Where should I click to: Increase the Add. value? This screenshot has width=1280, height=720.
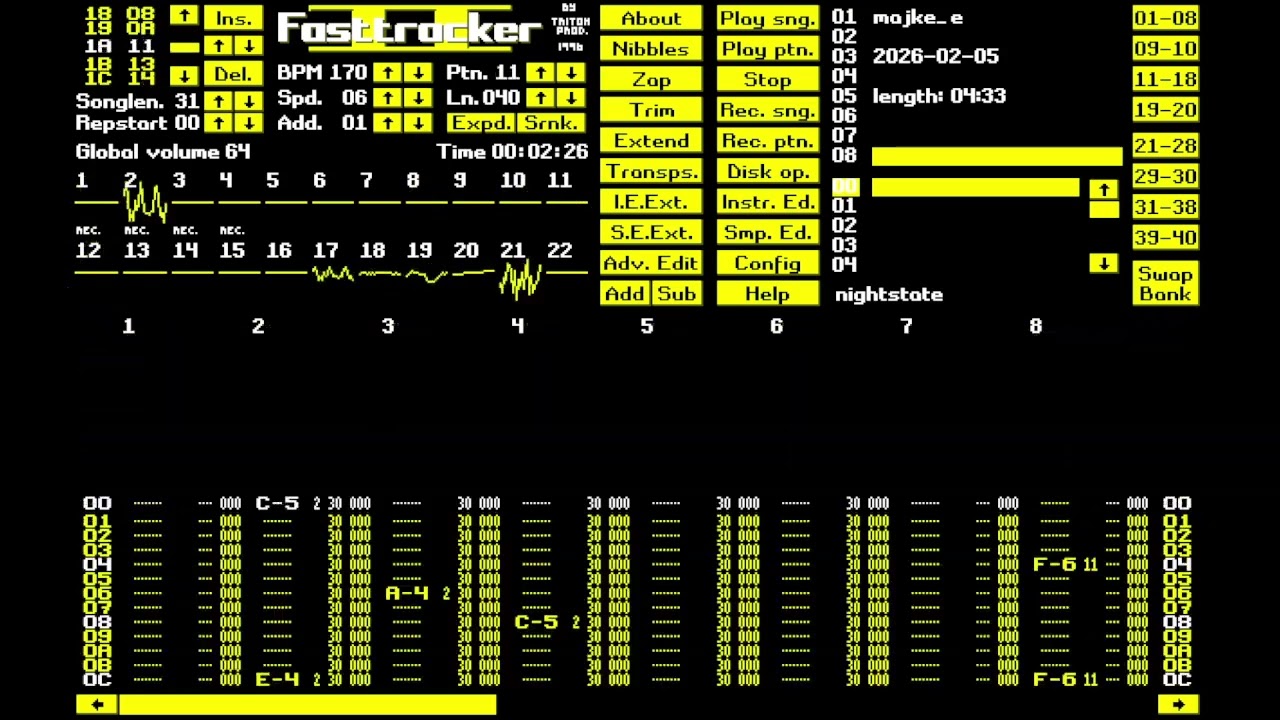(x=387, y=123)
